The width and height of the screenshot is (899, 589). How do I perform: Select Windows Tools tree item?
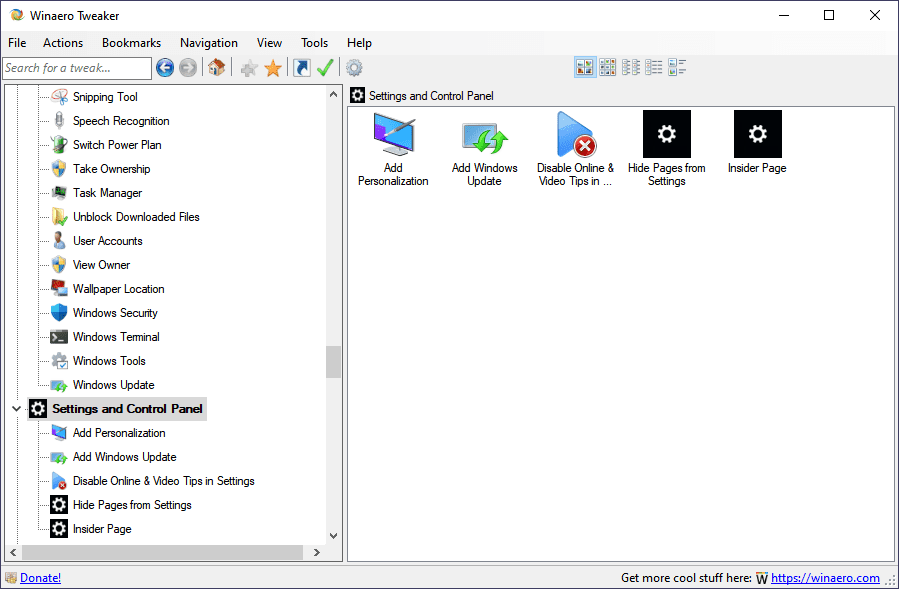pyautogui.click(x=109, y=361)
